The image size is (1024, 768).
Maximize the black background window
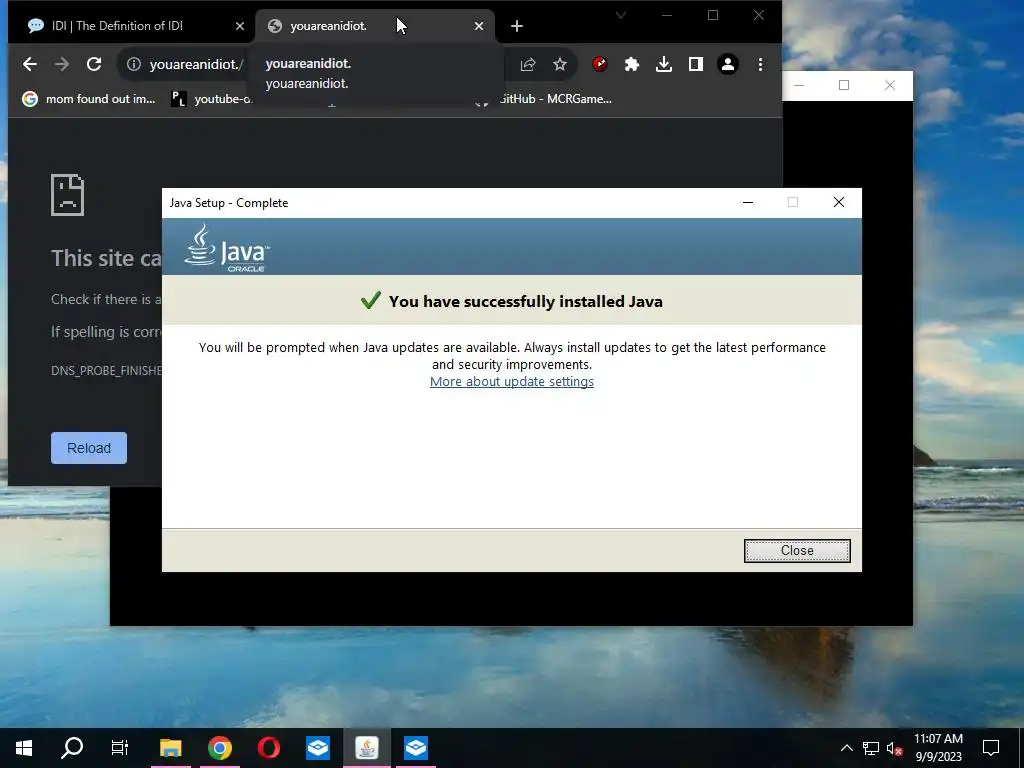coord(844,86)
